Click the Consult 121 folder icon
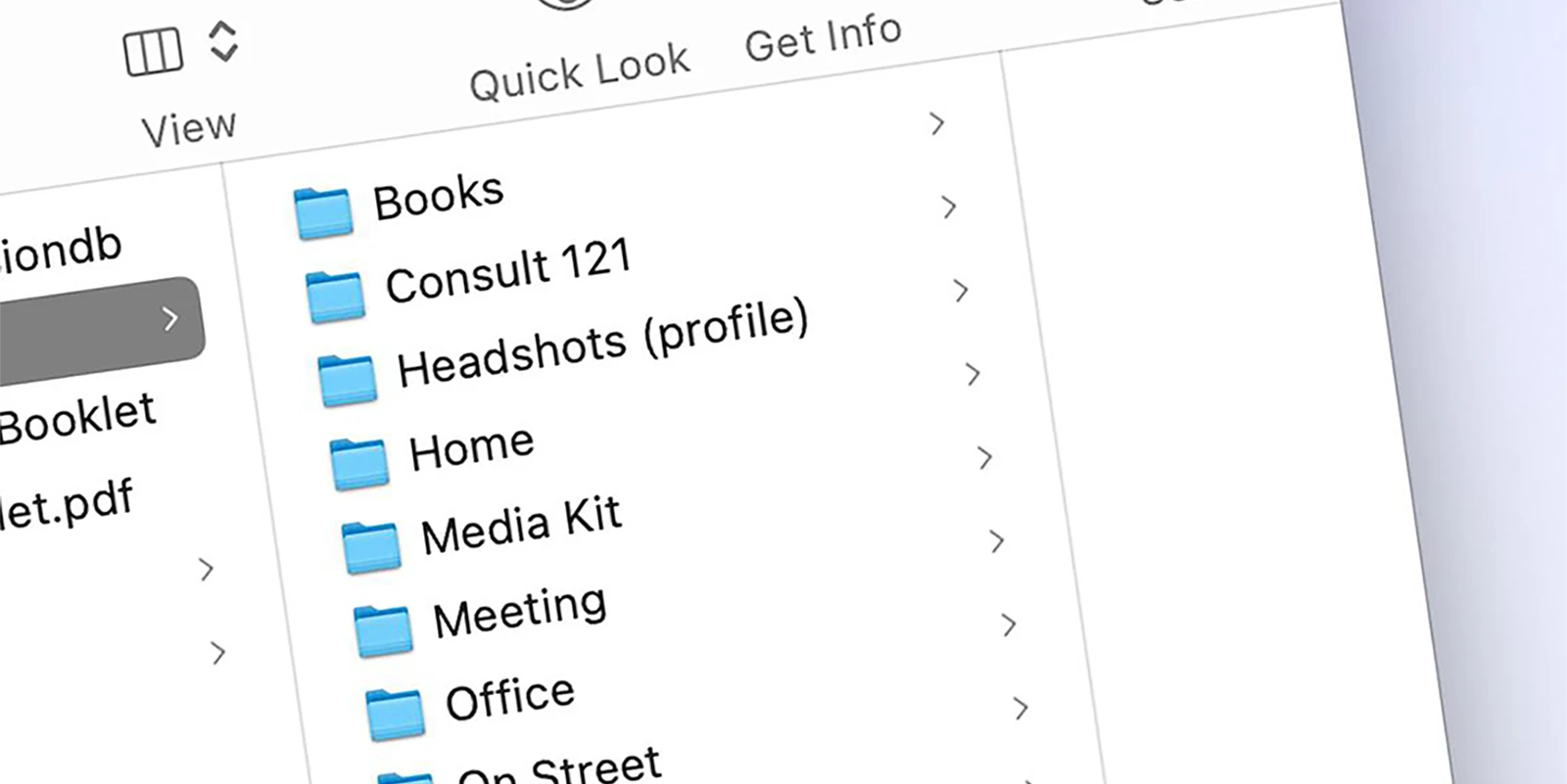 (337, 295)
